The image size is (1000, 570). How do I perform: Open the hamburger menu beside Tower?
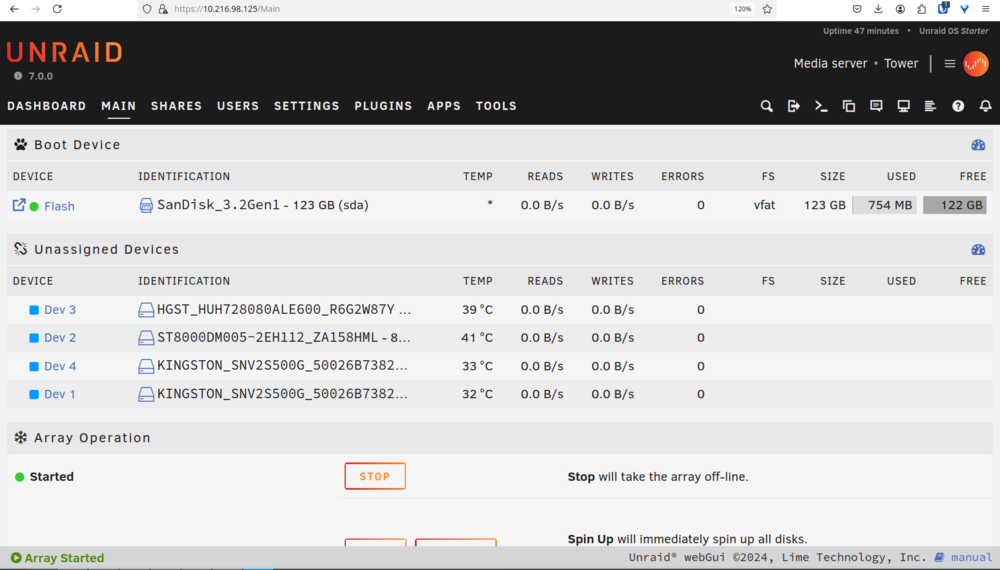coord(950,64)
